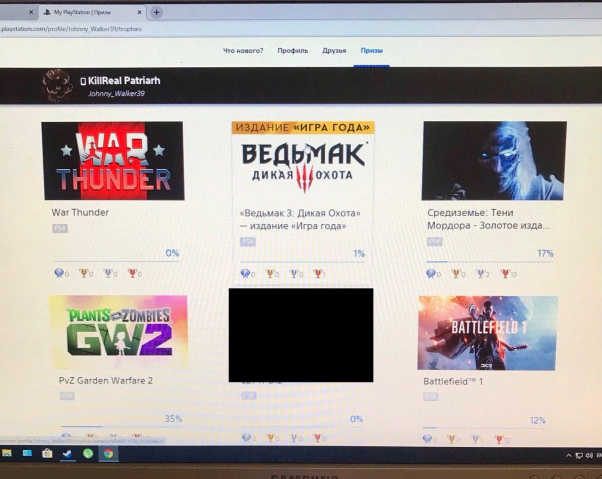Screen dimensions: 602x479
Task: Click Ведьмак 3 platinum trophy icon
Action: (245, 273)
